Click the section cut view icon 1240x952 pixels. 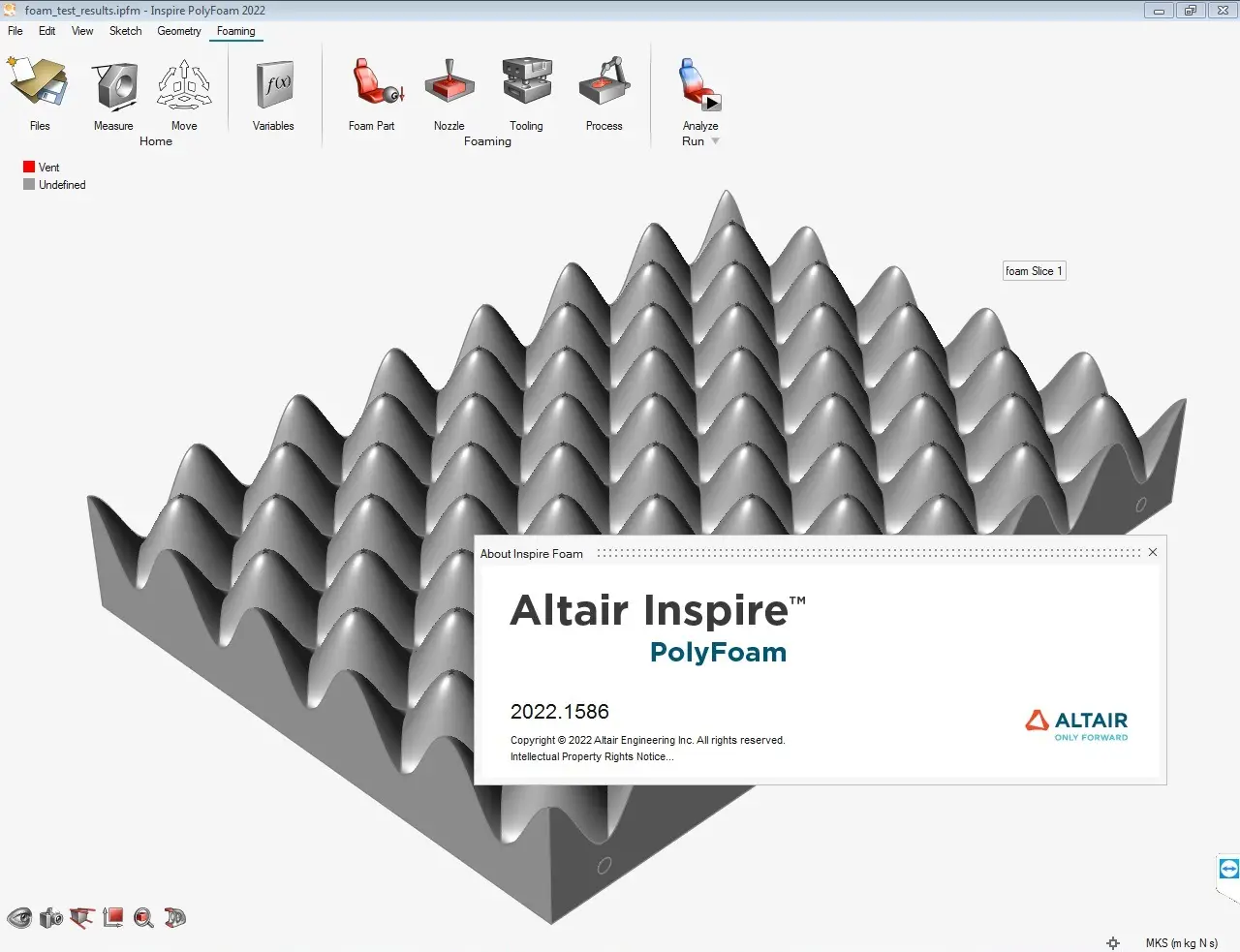(x=82, y=917)
